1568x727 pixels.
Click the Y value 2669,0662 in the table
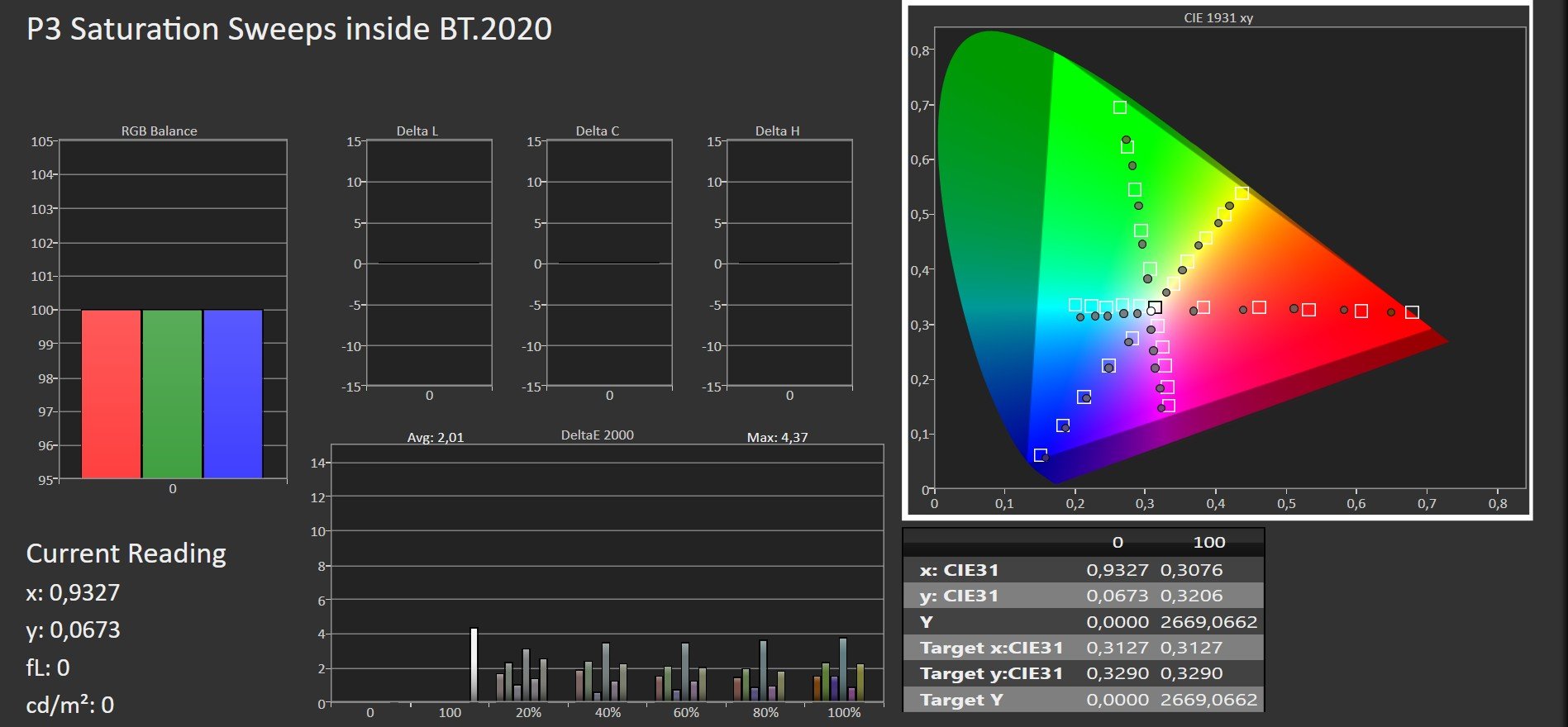pyautogui.click(x=1208, y=622)
